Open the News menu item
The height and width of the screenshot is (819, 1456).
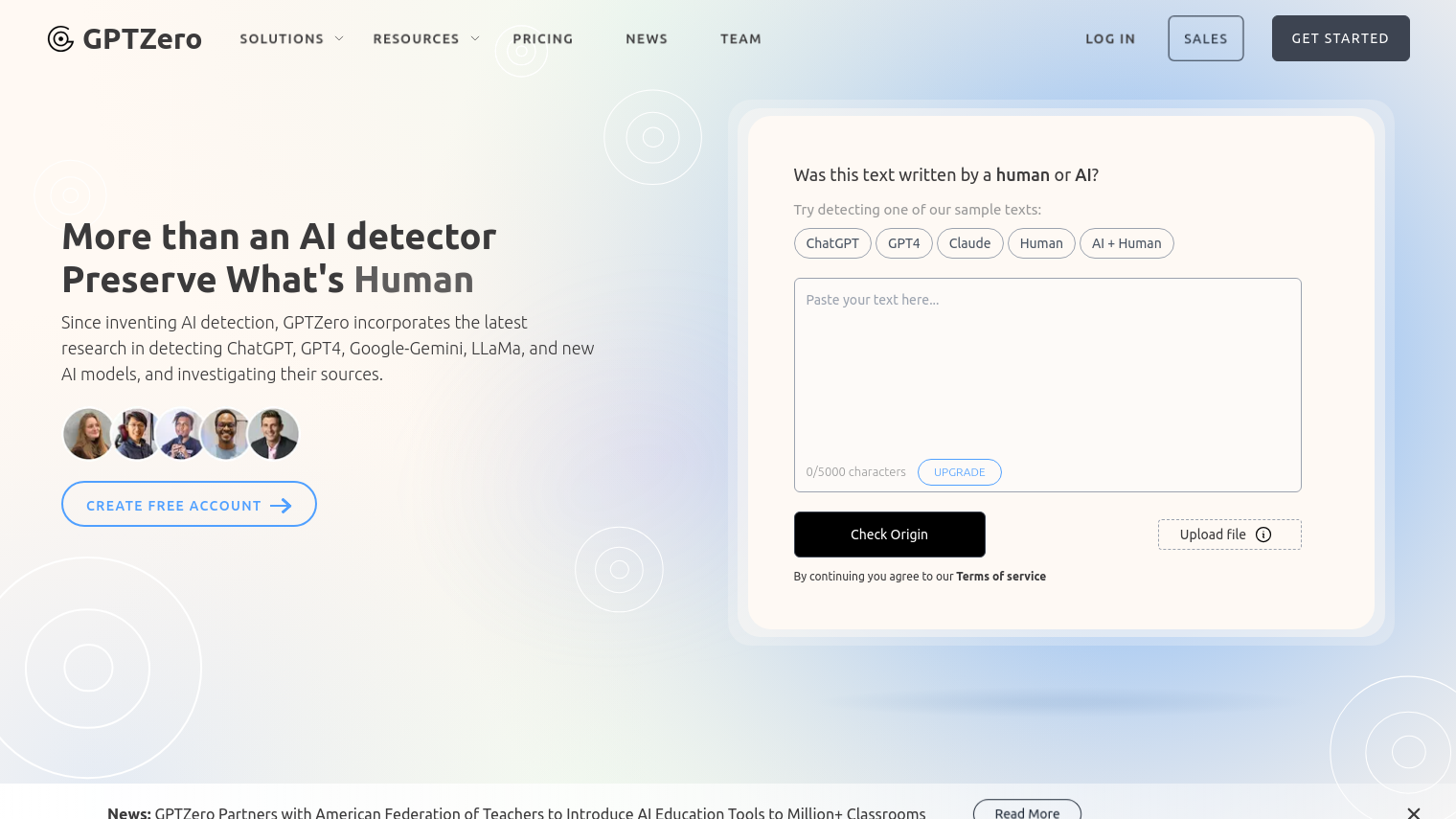pos(647,39)
